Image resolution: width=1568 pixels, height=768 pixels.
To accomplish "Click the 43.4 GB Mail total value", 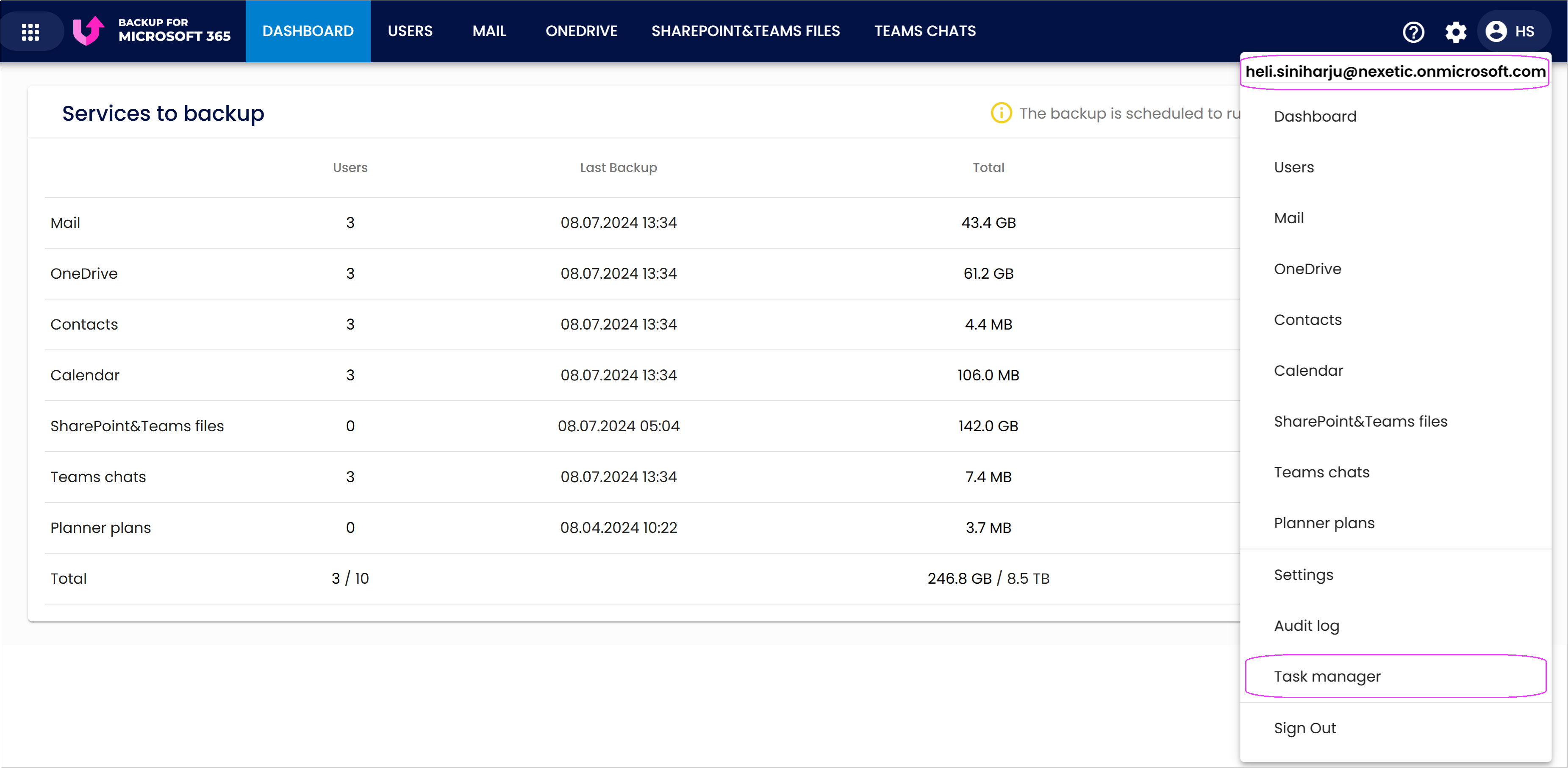I will click(988, 223).
